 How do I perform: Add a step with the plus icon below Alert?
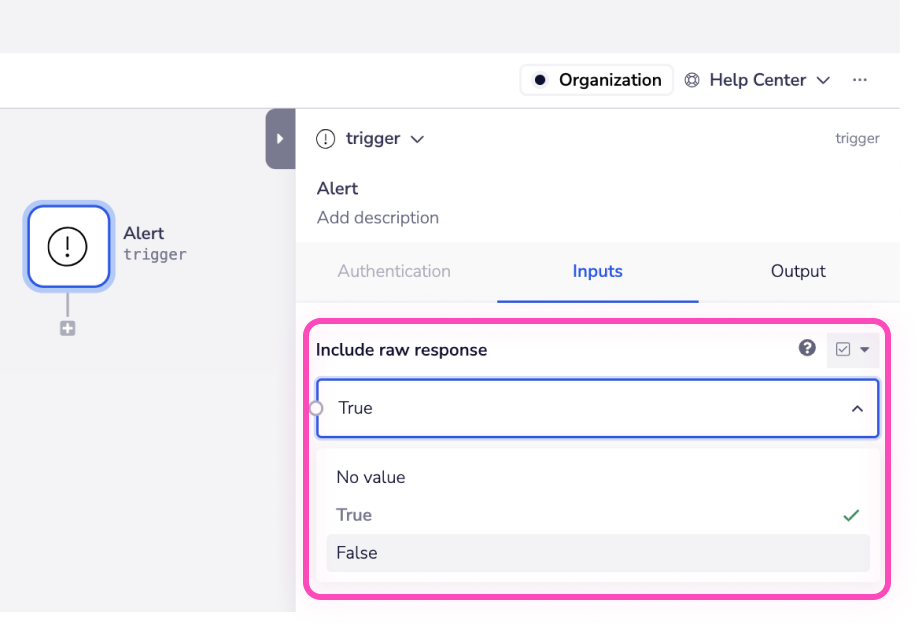(x=67, y=328)
